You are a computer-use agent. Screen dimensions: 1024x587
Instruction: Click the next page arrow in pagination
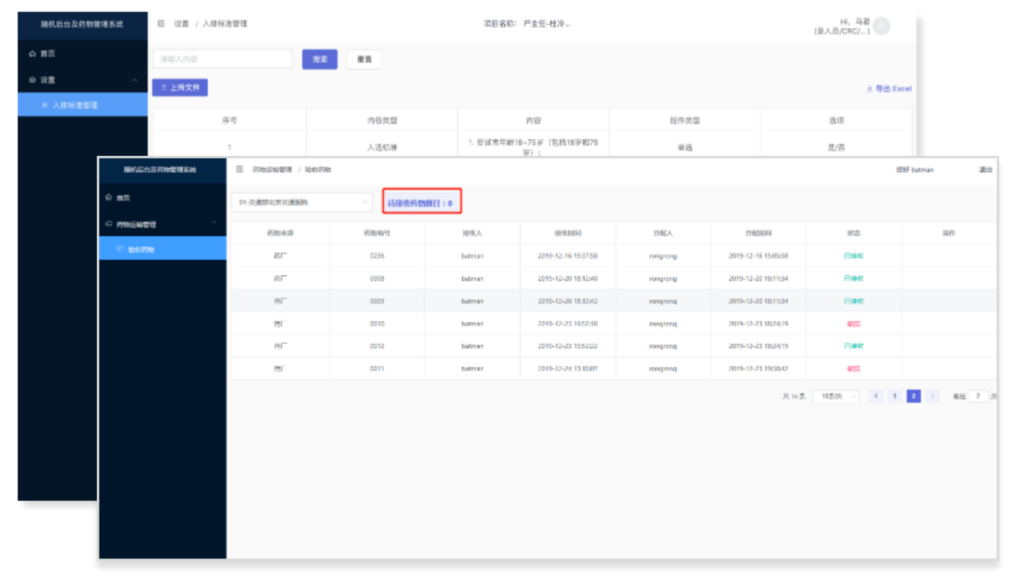point(932,396)
